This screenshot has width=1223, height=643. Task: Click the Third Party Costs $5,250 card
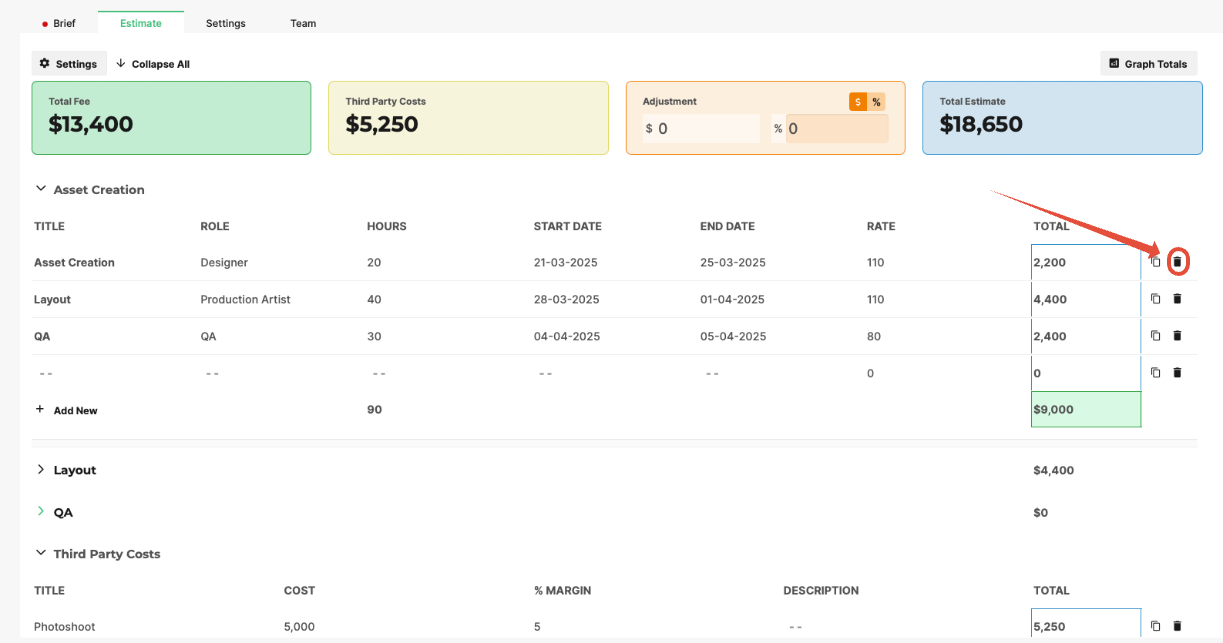468,118
